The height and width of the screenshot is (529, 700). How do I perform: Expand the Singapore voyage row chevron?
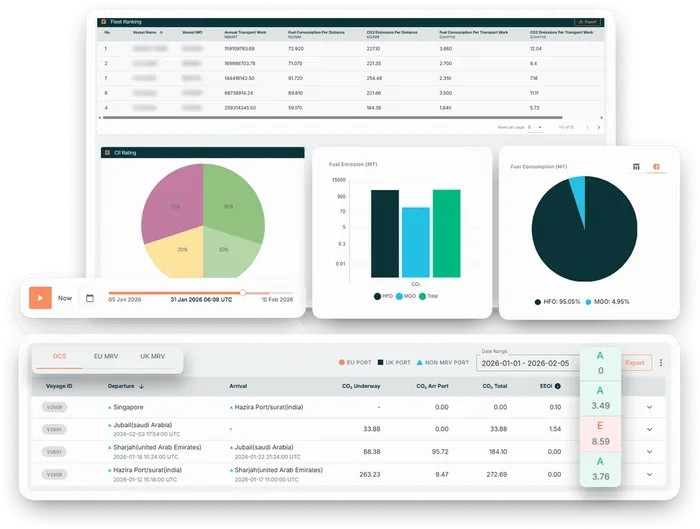[x=650, y=407]
